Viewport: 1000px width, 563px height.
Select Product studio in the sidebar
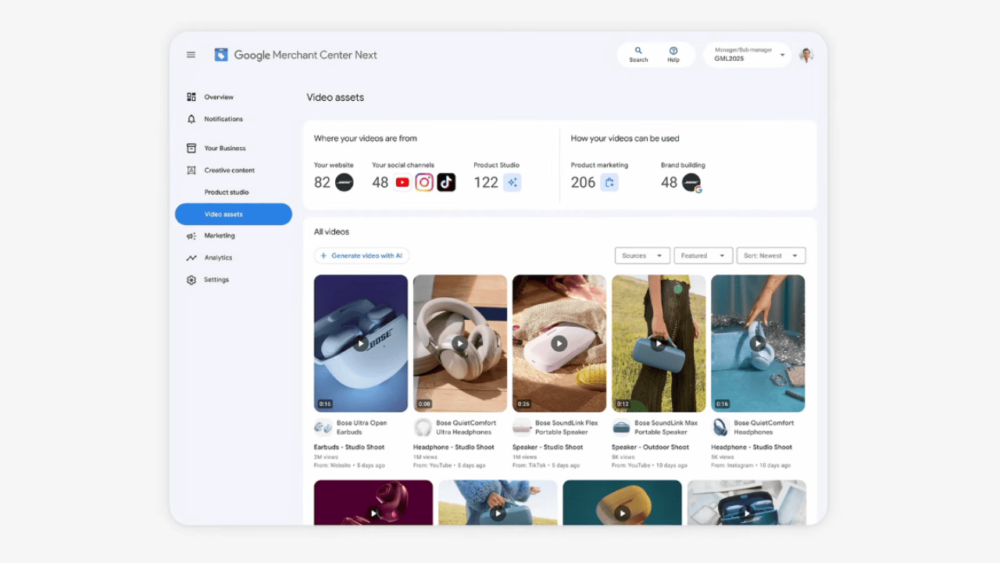tap(226, 192)
